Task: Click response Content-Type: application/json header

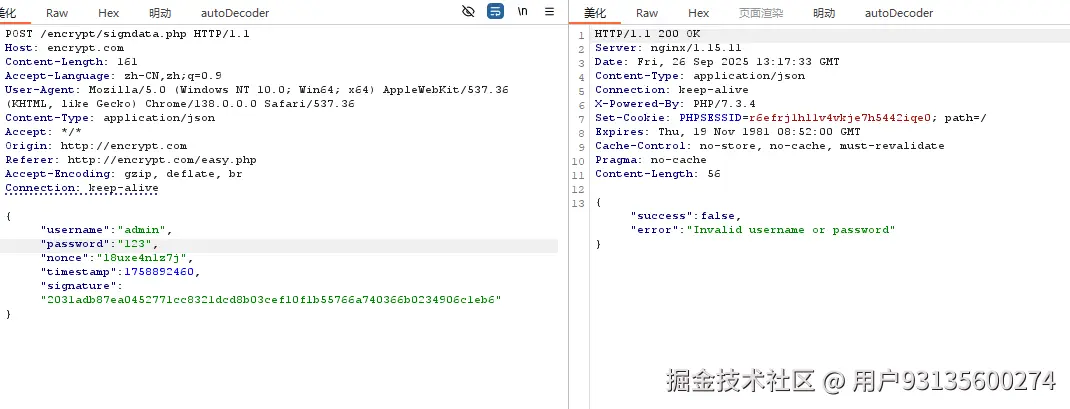Action: pos(700,76)
